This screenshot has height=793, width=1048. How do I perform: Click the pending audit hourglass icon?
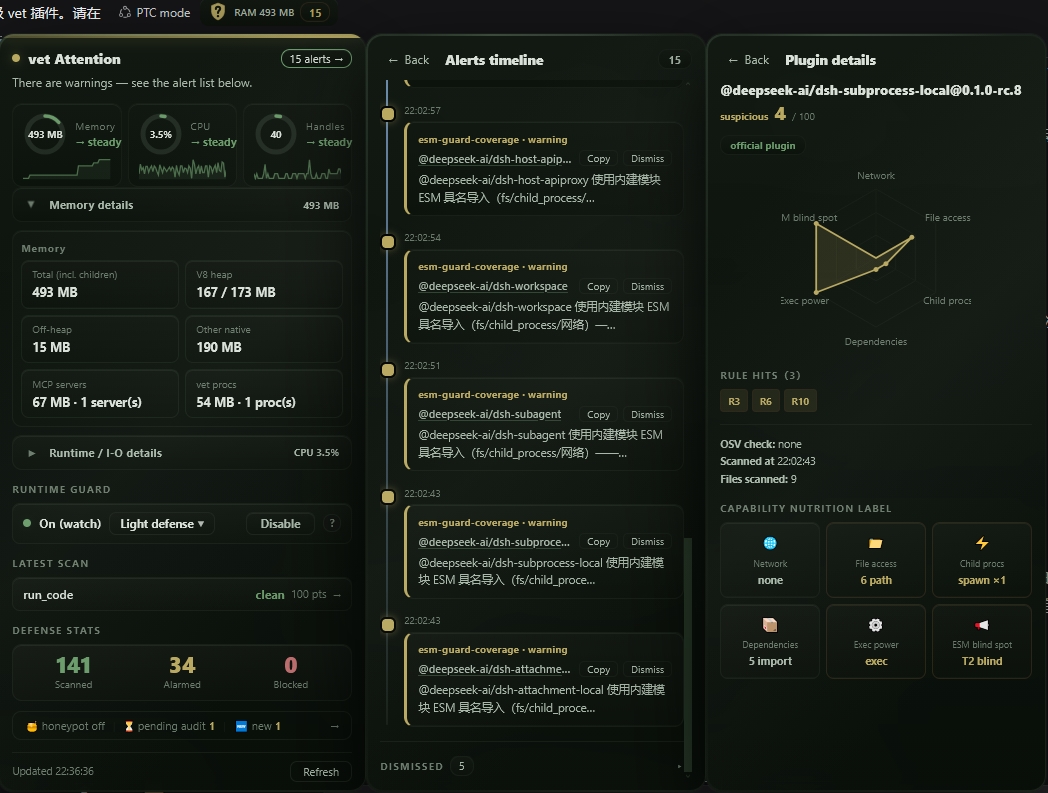(x=129, y=726)
